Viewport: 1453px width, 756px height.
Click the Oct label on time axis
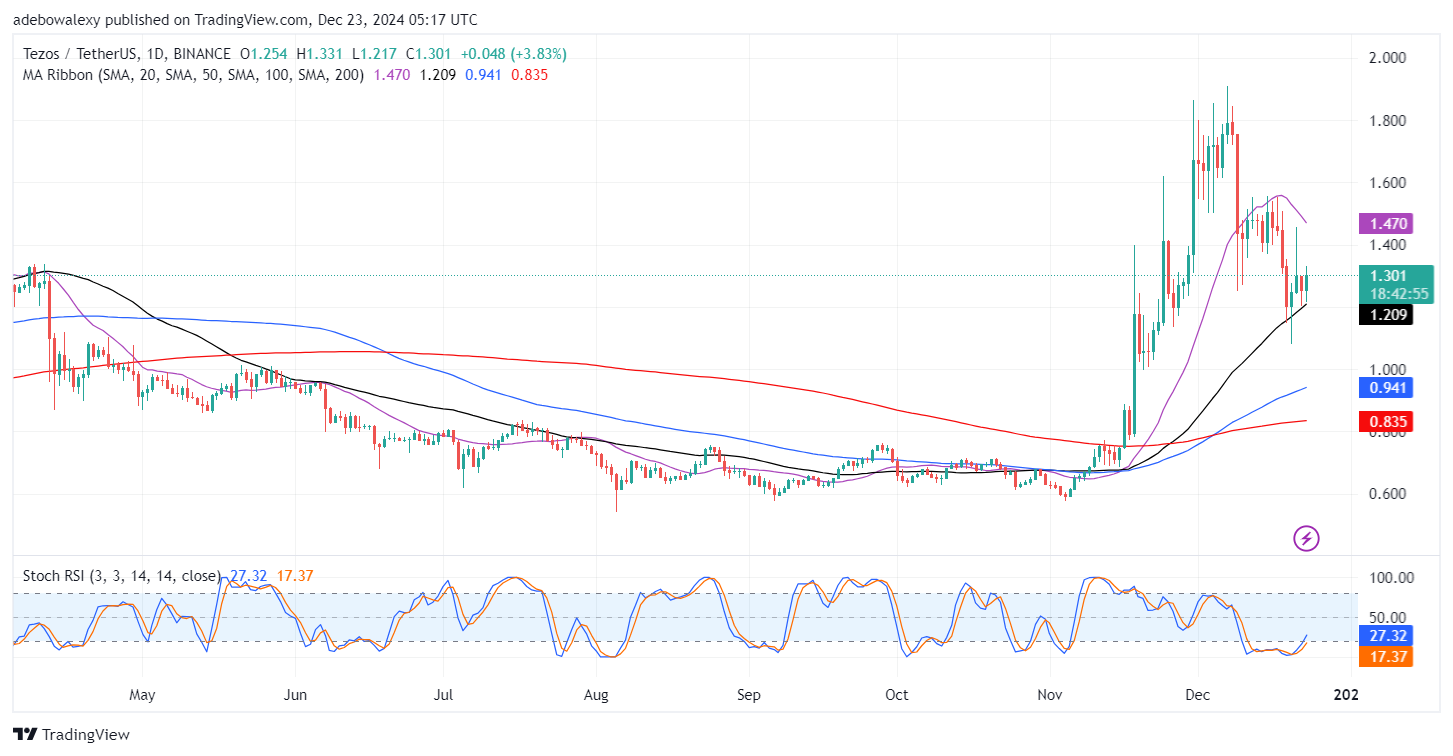(897, 694)
